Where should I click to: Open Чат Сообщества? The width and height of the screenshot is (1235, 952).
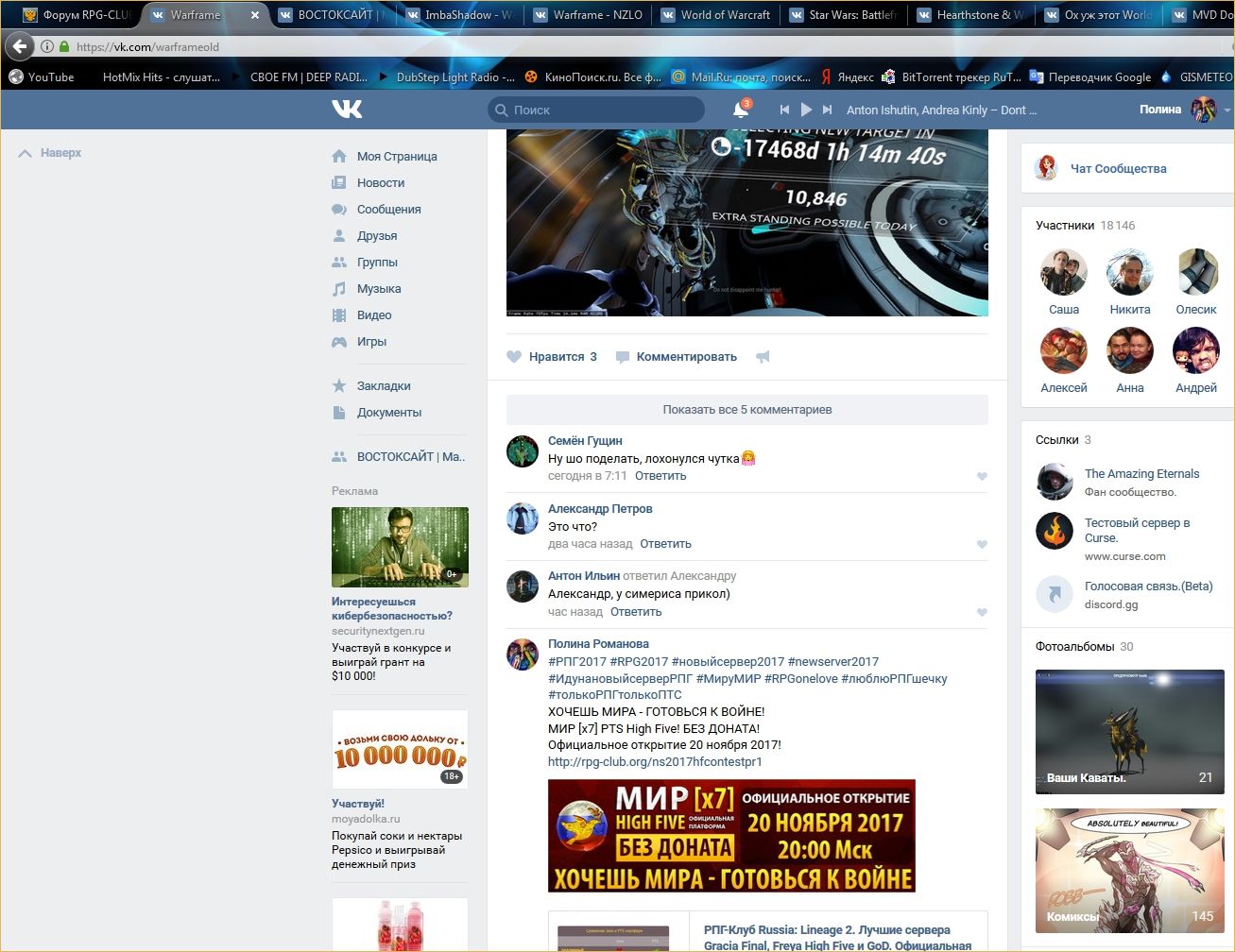coord(1118,169)
